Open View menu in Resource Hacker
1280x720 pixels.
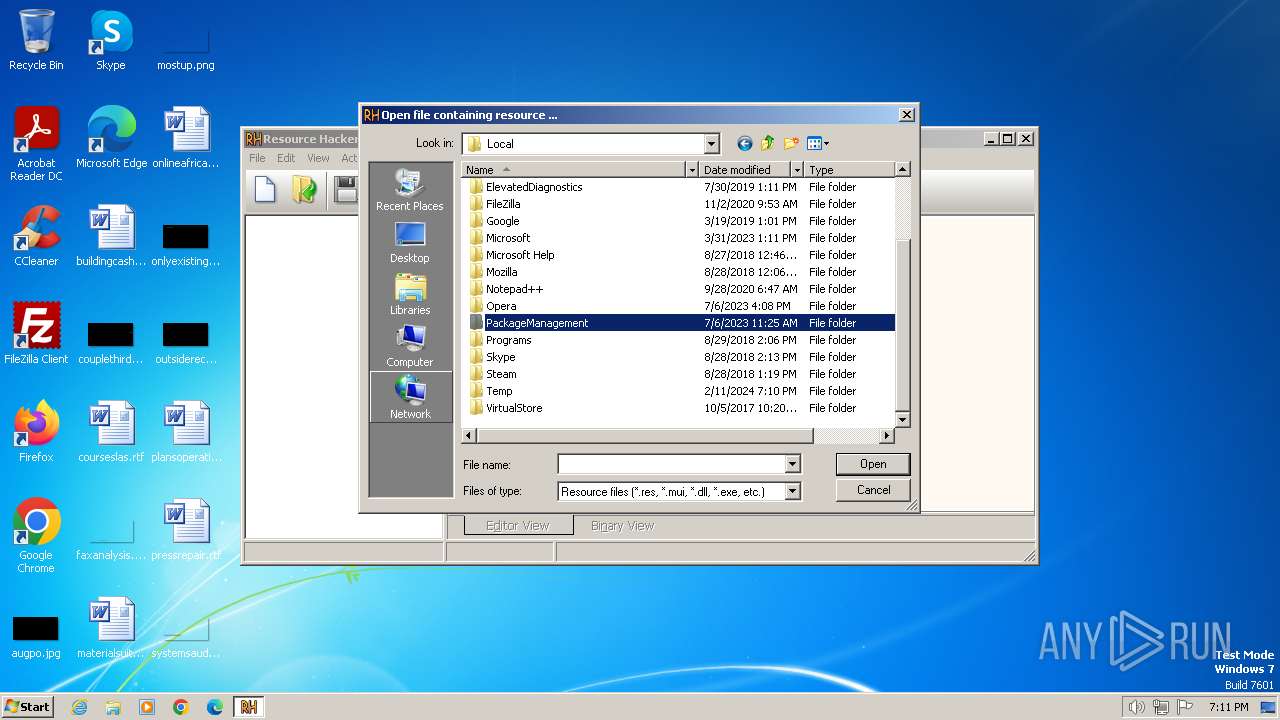(x=318, y=158)
